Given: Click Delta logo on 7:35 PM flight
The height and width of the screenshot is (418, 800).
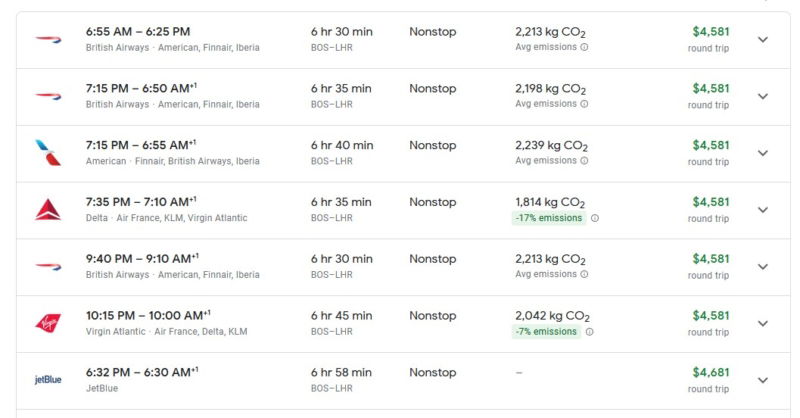Looking at the screenshot, I should 48,210.
